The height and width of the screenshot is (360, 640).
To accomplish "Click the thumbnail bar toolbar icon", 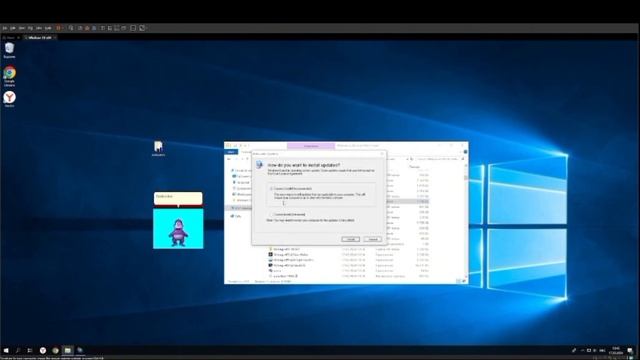I will coord(109,28).
